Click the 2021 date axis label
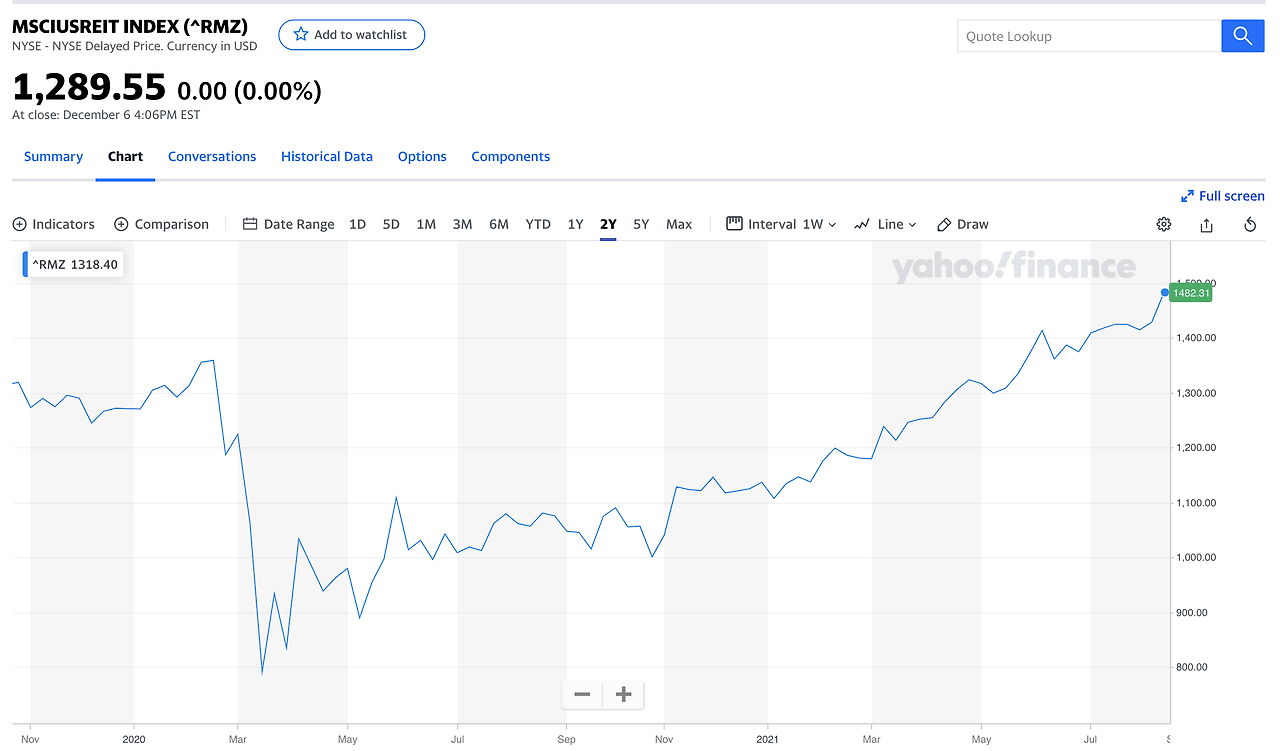The image size is (1280, 751). click(767, 740)
